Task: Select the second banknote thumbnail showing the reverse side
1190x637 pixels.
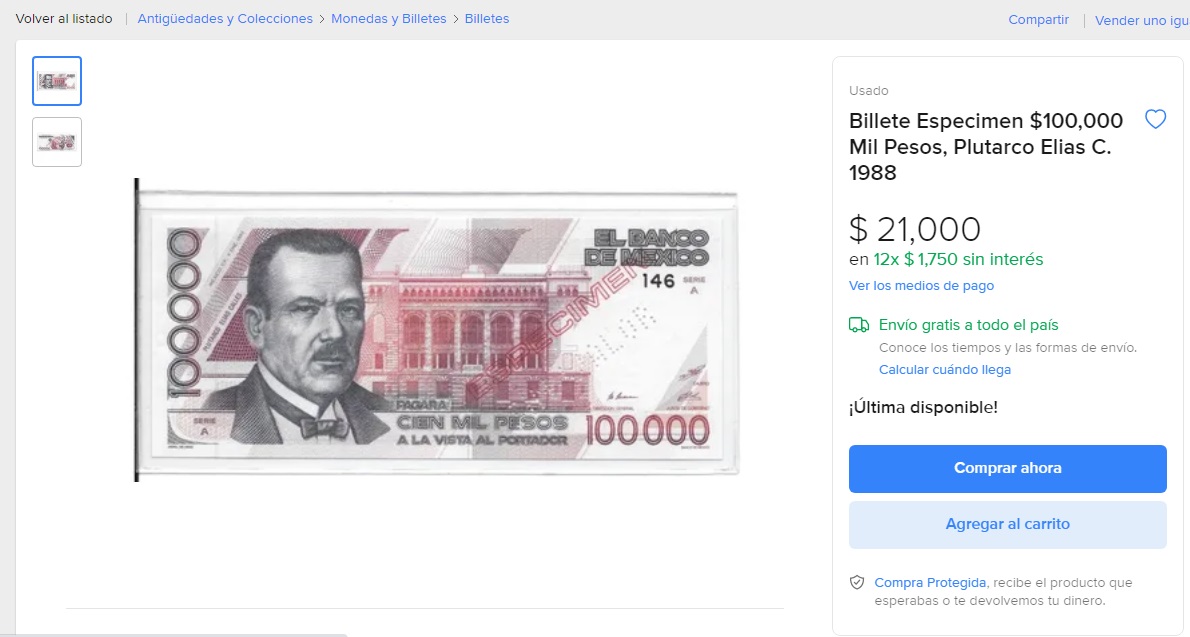Action: (56, 141)
